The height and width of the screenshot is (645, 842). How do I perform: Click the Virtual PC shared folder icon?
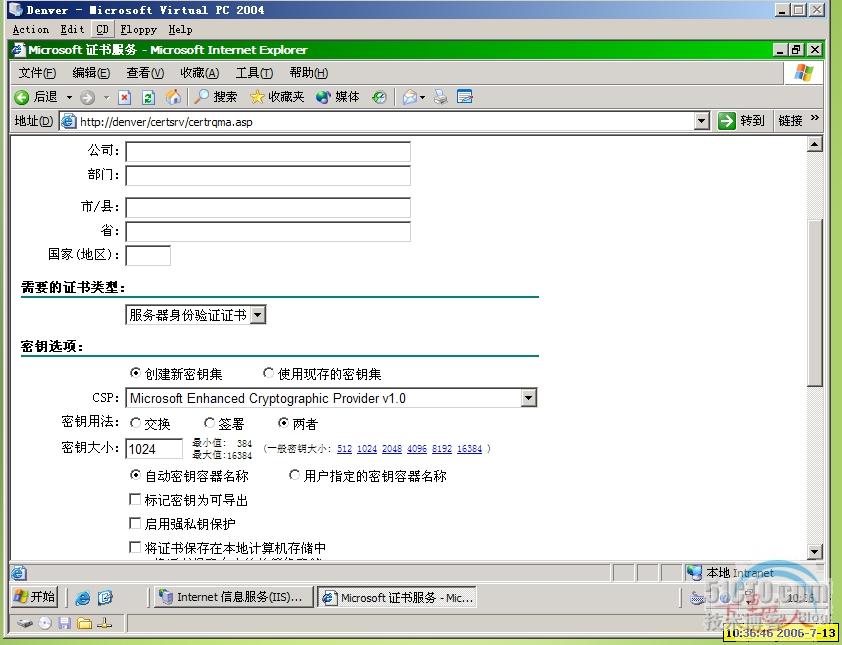click(84, 624)
